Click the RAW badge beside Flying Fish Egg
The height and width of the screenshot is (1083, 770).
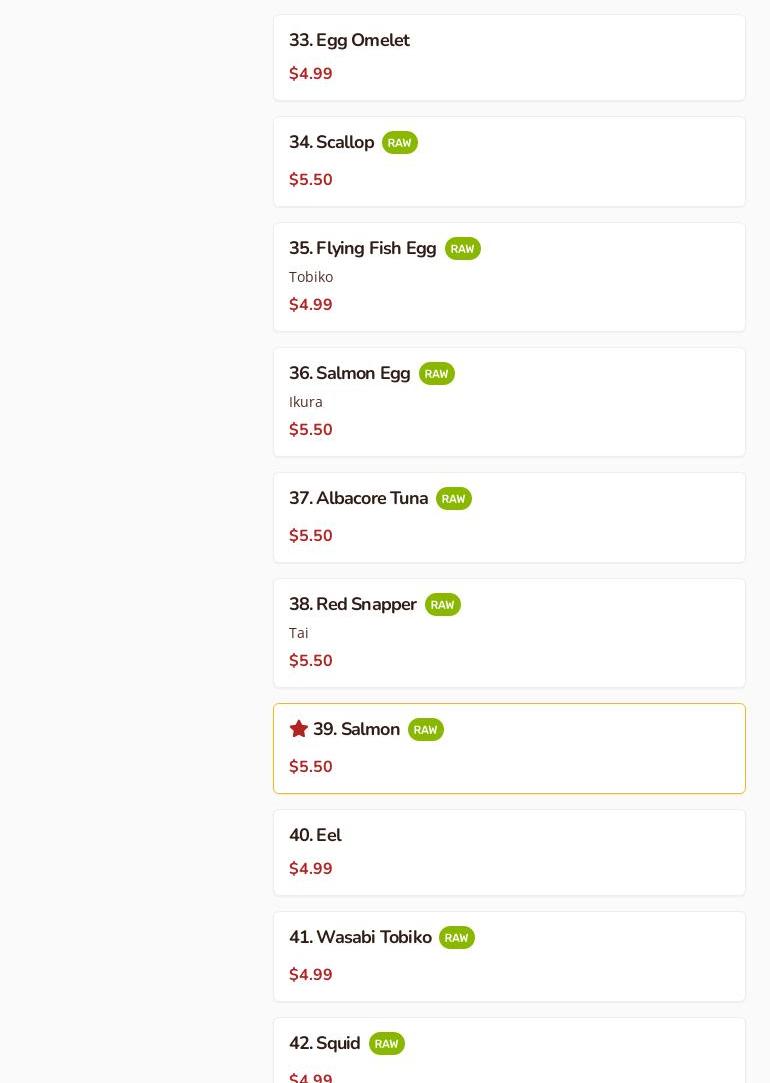(462, 249)
